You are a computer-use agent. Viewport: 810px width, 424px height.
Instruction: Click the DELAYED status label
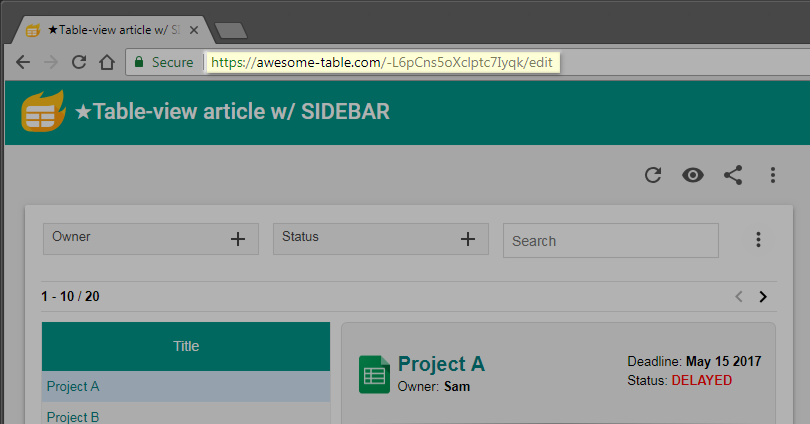pyautogui.click(x=702, y=381)
